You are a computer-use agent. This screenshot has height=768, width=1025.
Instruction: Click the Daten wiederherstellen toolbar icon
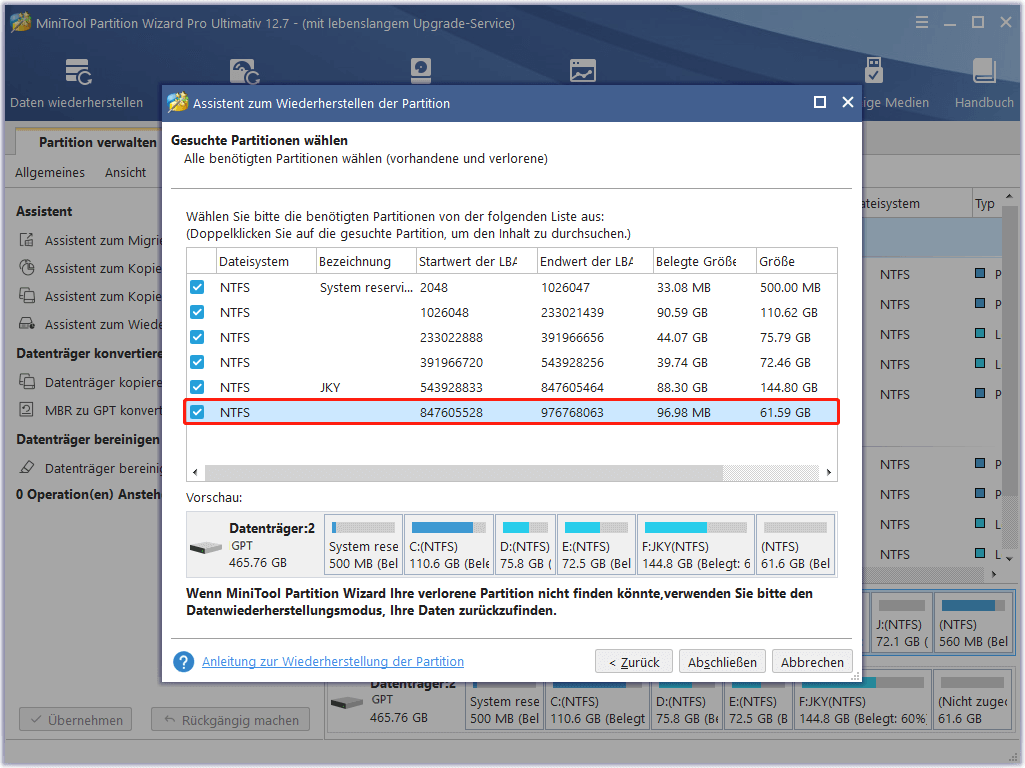click(x=78, y=72)
